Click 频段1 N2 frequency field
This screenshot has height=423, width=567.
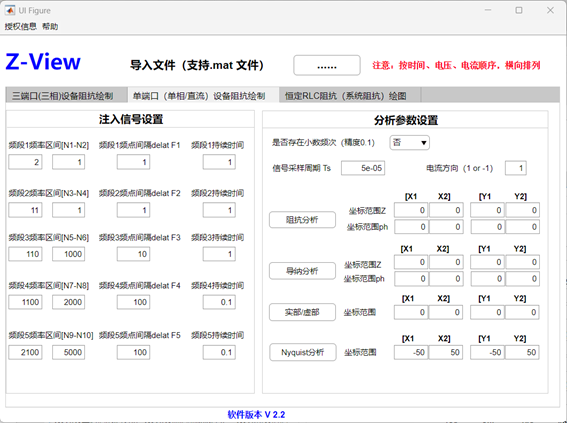(68, 162)
